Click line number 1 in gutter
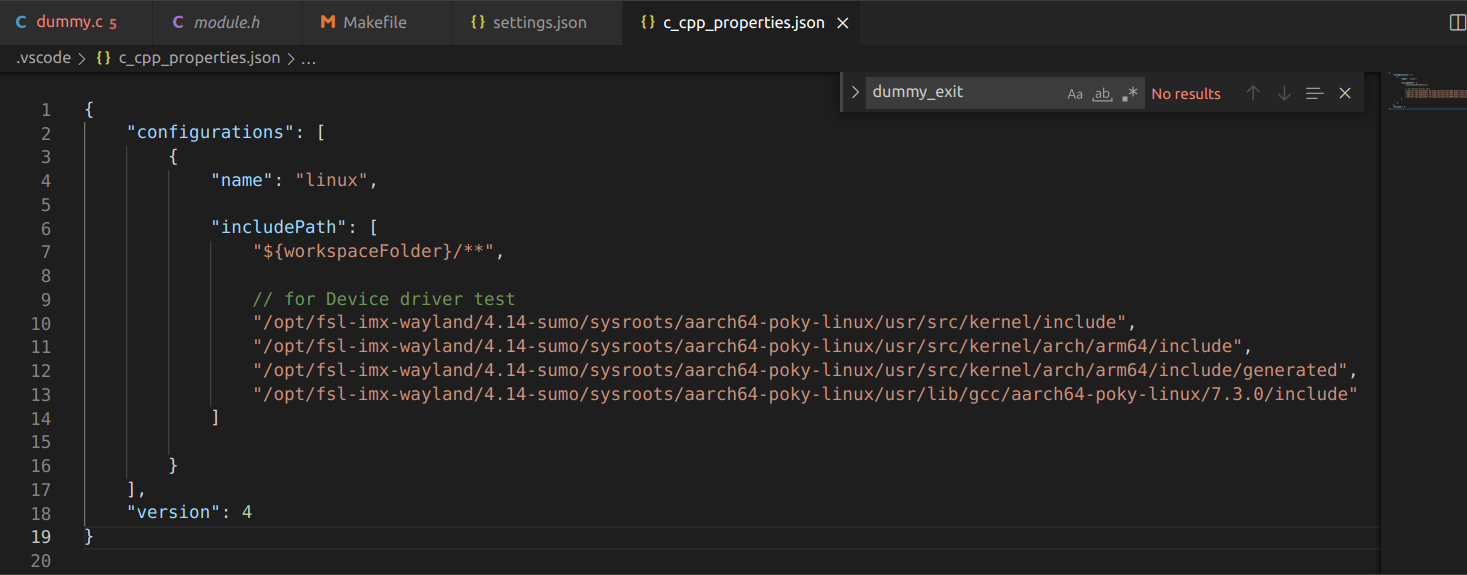 45,109
